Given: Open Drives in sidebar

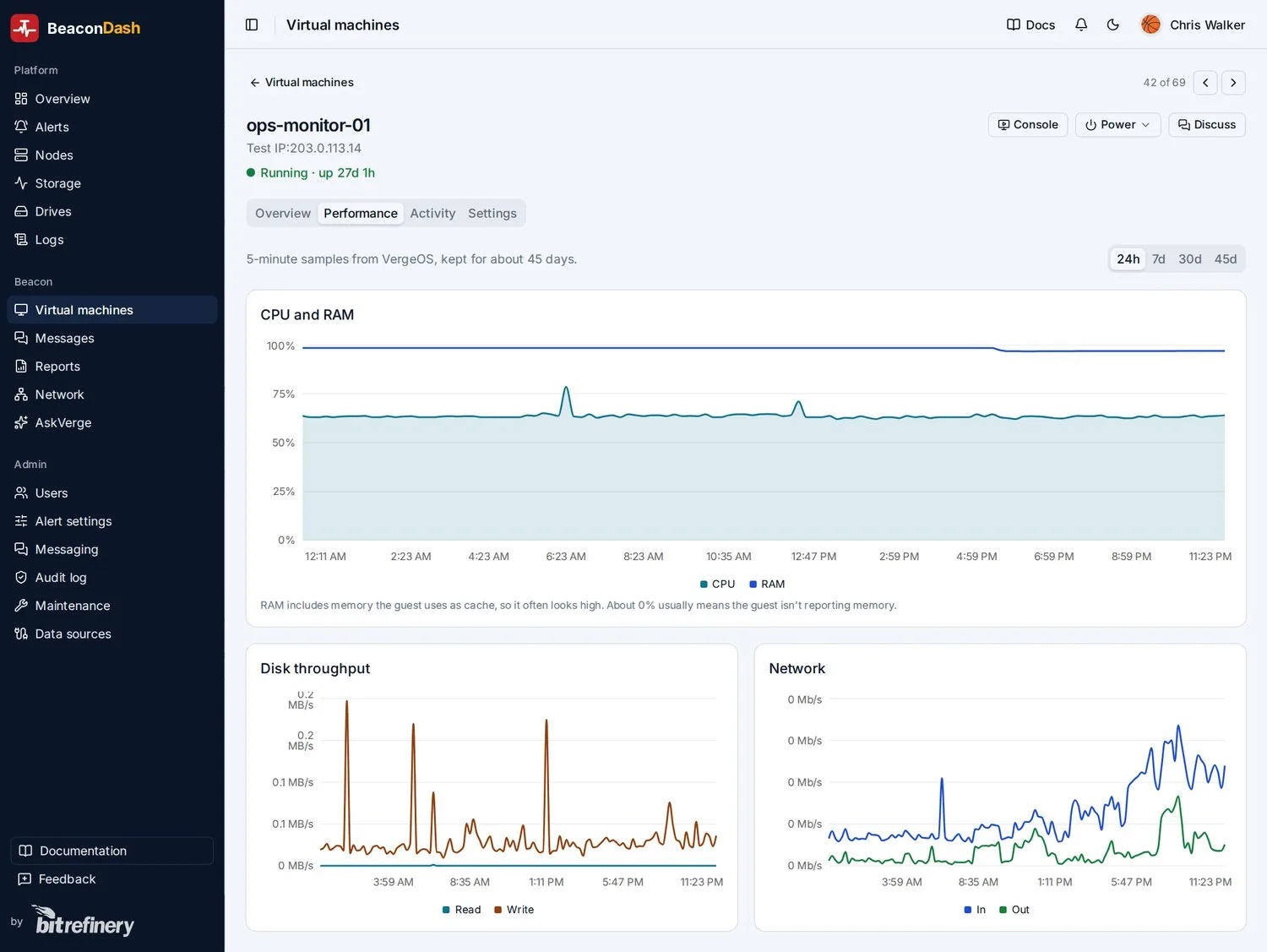Looking at the screenshot, I should click(111, 211).
